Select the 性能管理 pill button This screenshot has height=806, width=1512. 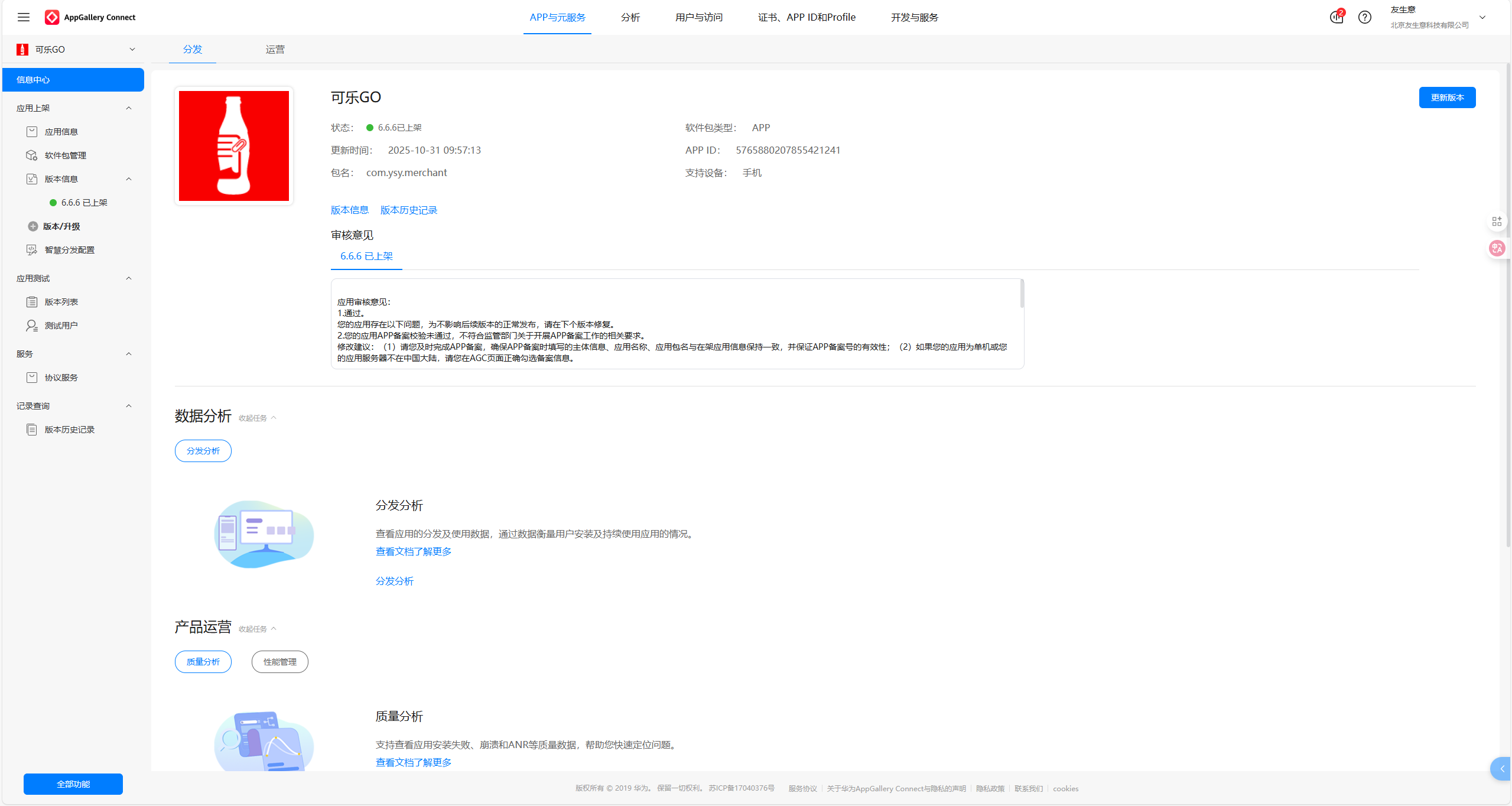pyautogui.click(x=279, y=662)
